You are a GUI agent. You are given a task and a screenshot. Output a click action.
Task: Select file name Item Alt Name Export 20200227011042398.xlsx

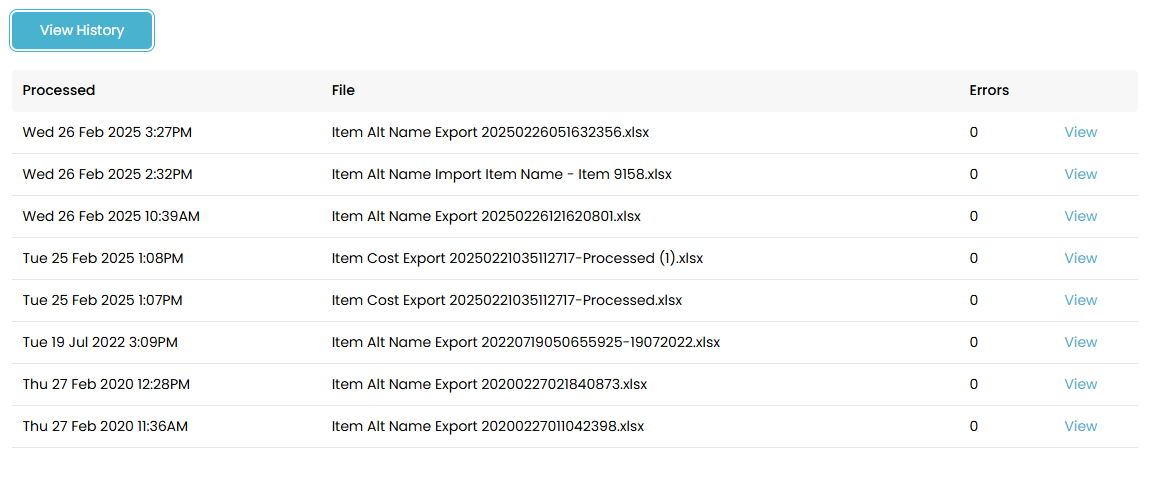tap(488, 426)
